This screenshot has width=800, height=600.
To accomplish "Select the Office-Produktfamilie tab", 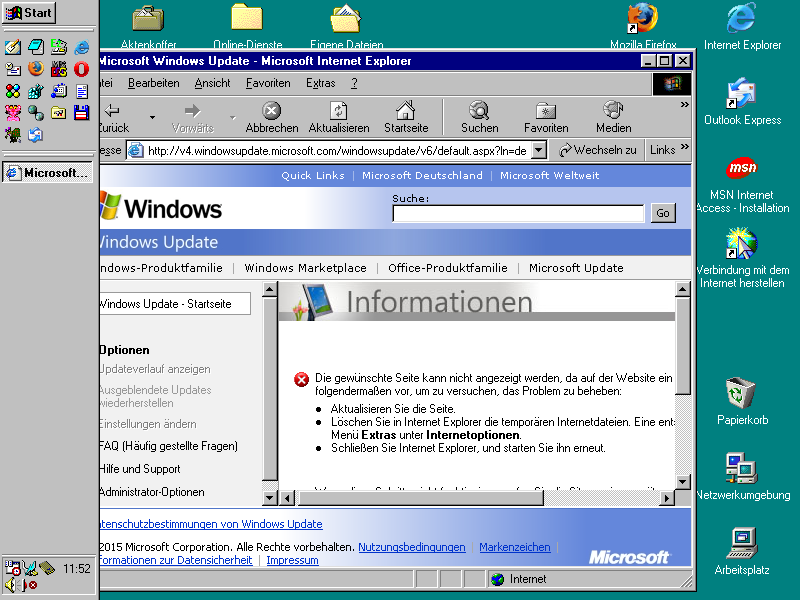I will click(x=447, y=268).
